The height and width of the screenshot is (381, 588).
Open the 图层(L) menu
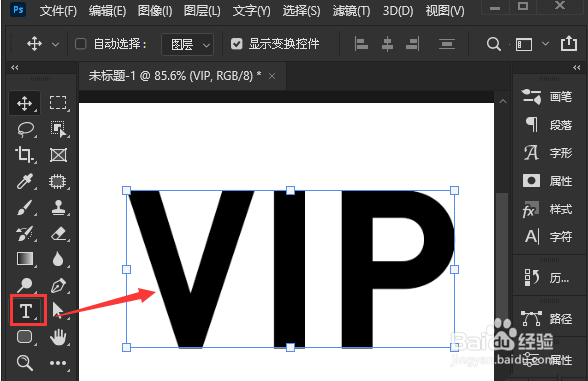click(x=202, y=10)
